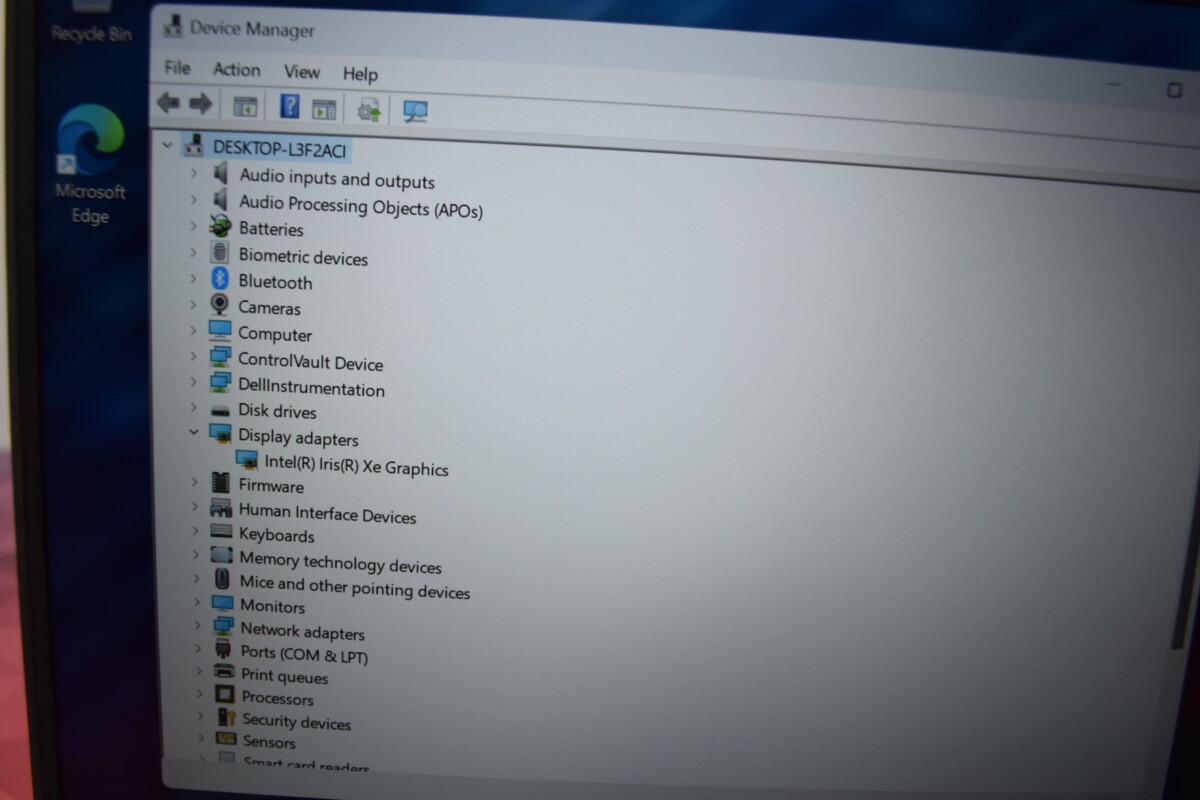The image size is (1200, 800).
Task: Select the Audio inputs and outputs label
Action: pos(337,179)
